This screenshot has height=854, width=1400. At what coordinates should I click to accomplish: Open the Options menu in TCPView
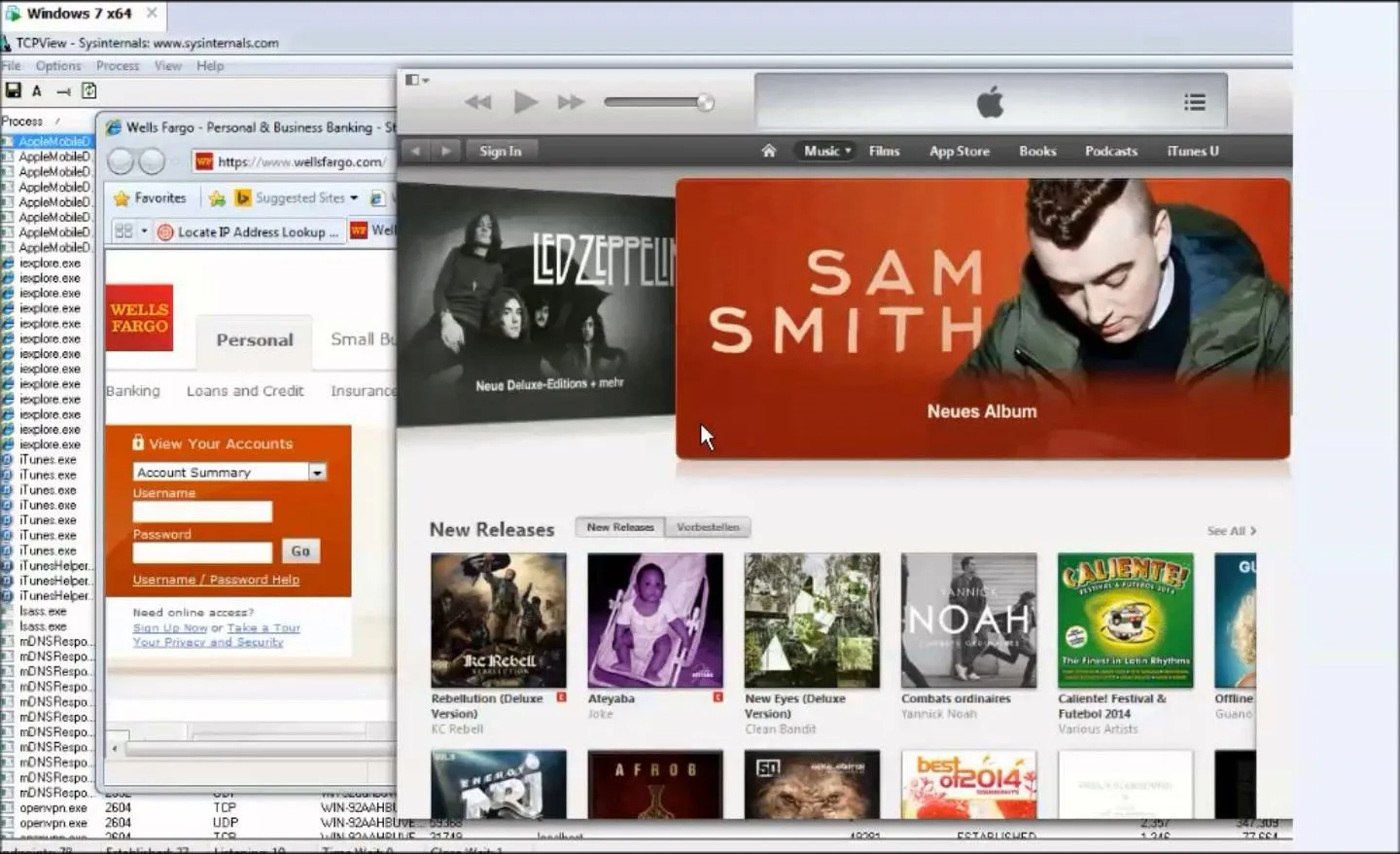coord(58,65)
